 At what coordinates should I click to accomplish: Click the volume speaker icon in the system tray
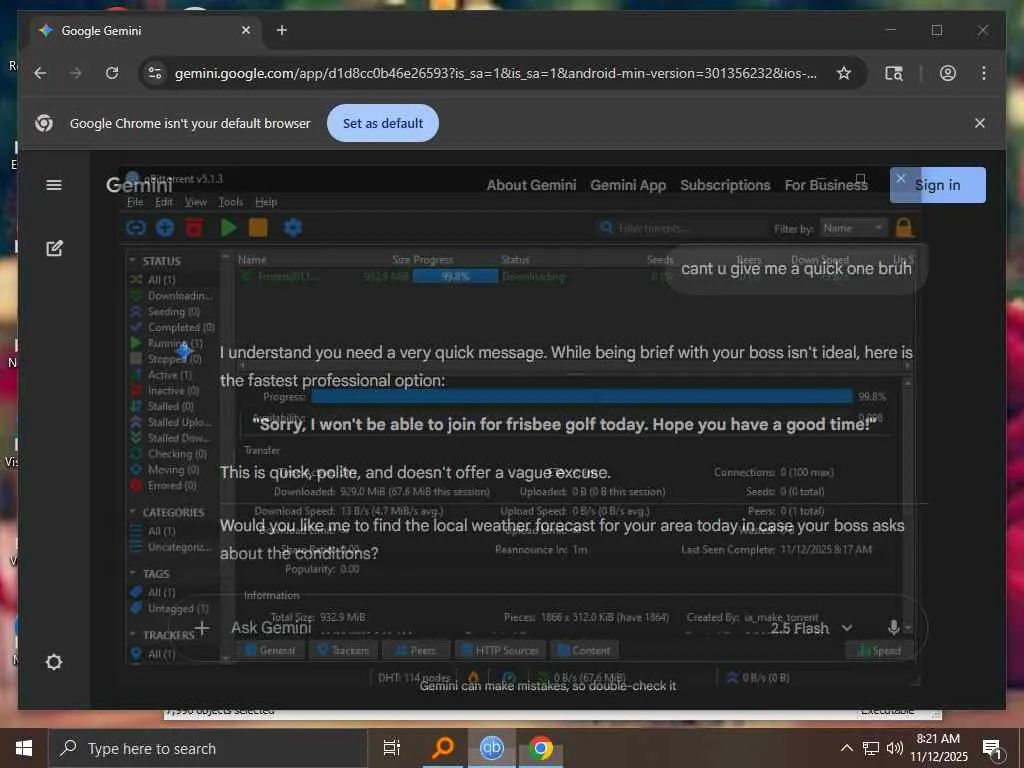895,748
